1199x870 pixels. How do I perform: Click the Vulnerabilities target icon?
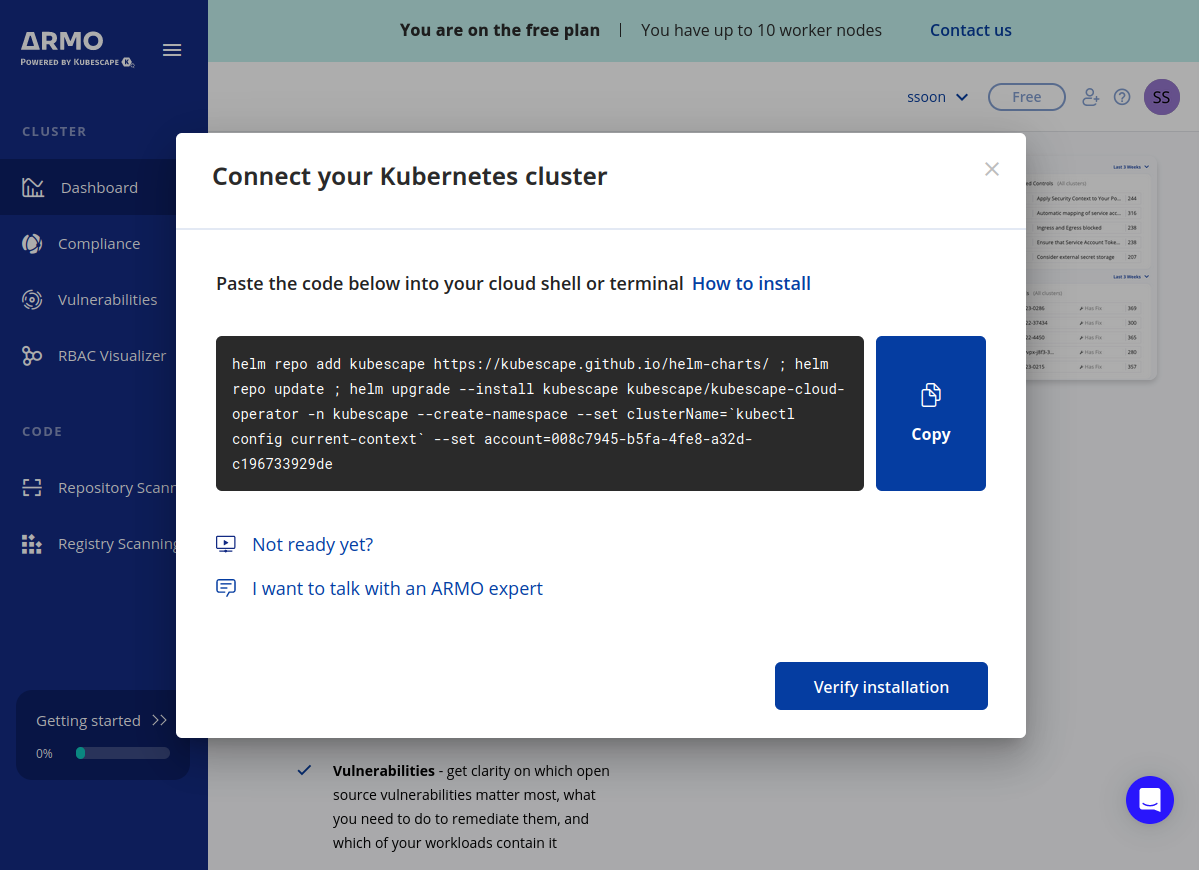32,300
